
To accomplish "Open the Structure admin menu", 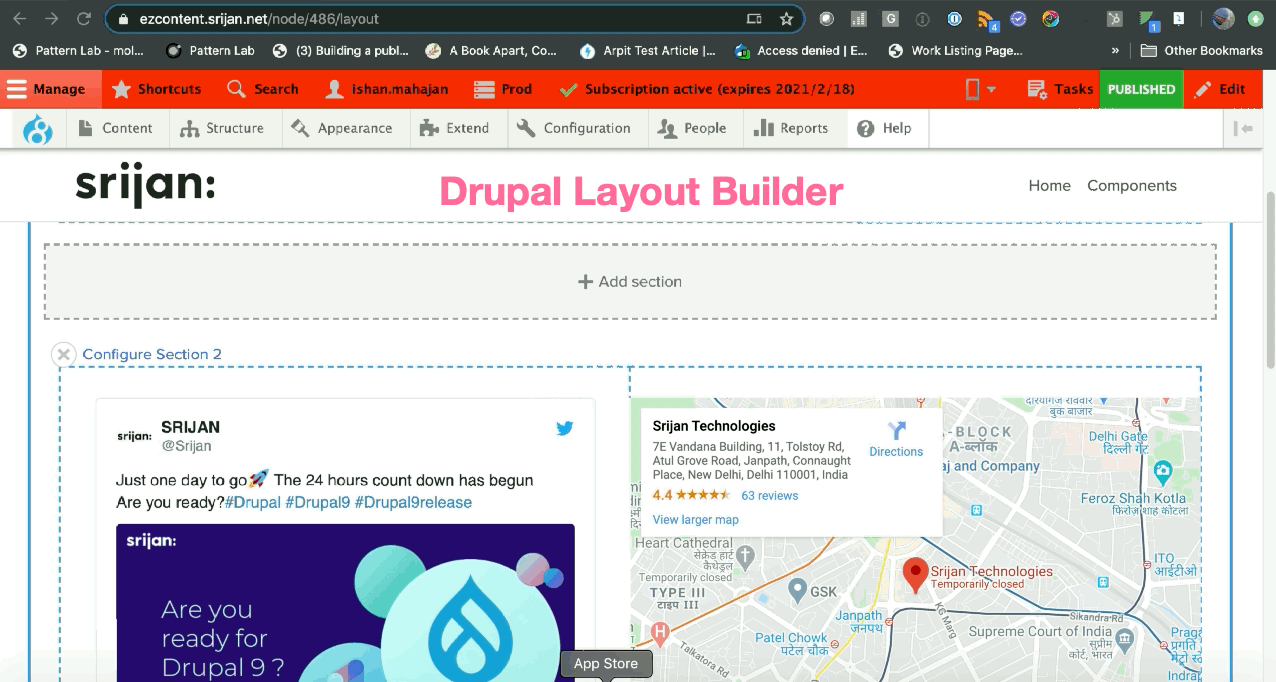I will pyautogui.click(x=222, y=128).
